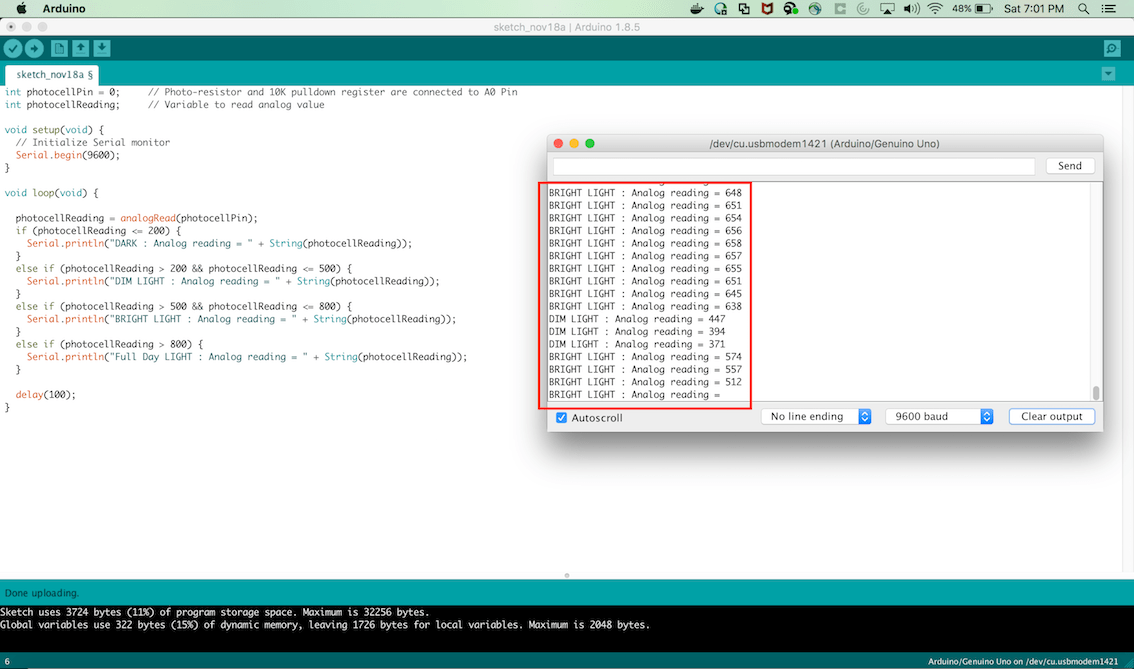The height and width of the screenshot is (669, 1134).
Task: Click the output line with reading 371
Action: [x=636, y=344]
